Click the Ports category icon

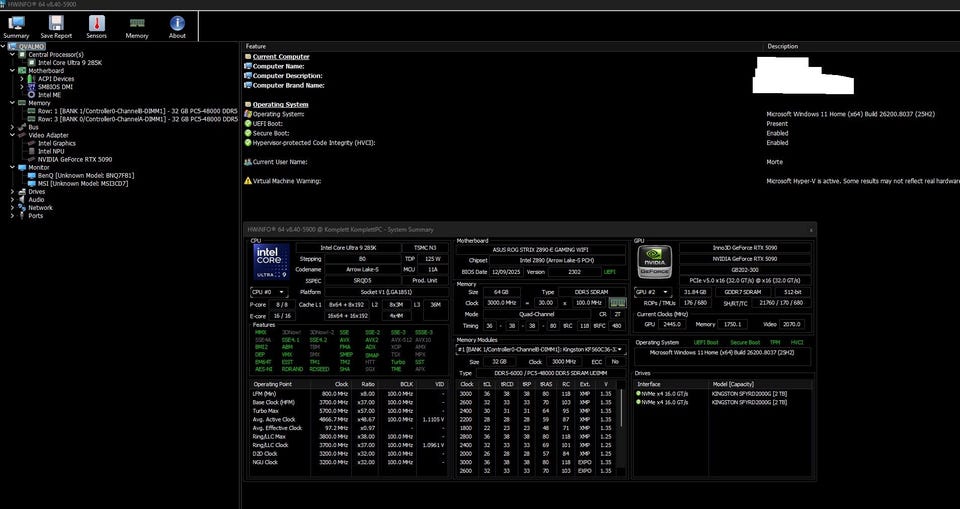[x=23, y=215]
